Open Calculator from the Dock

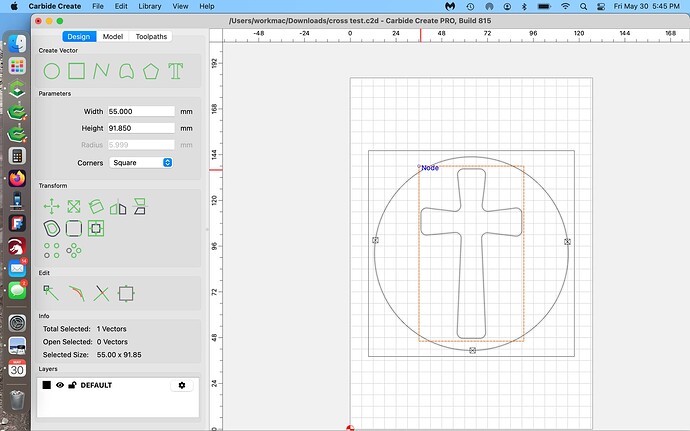click(17, 156)
